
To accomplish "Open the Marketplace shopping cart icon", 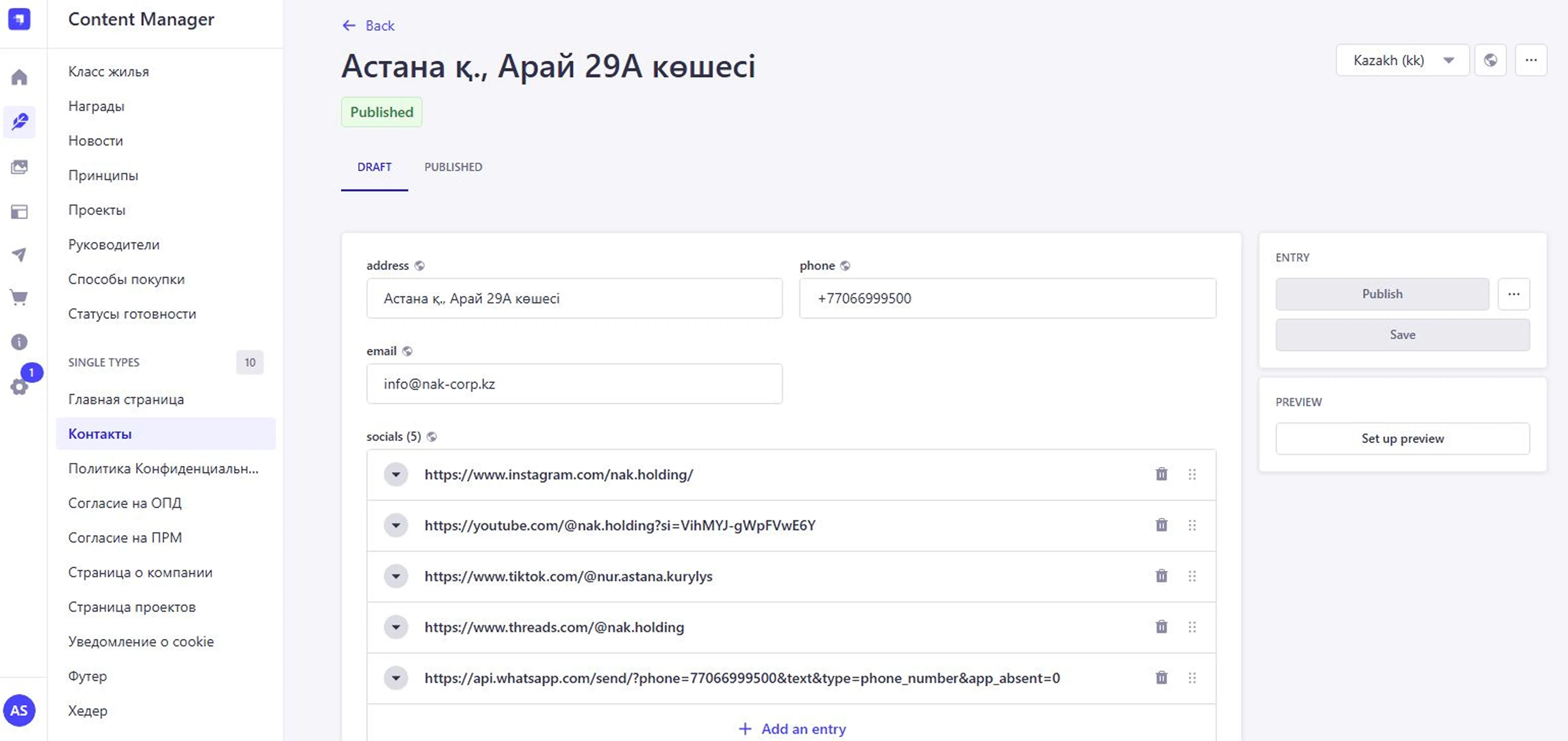I will (x=19, y=297).
